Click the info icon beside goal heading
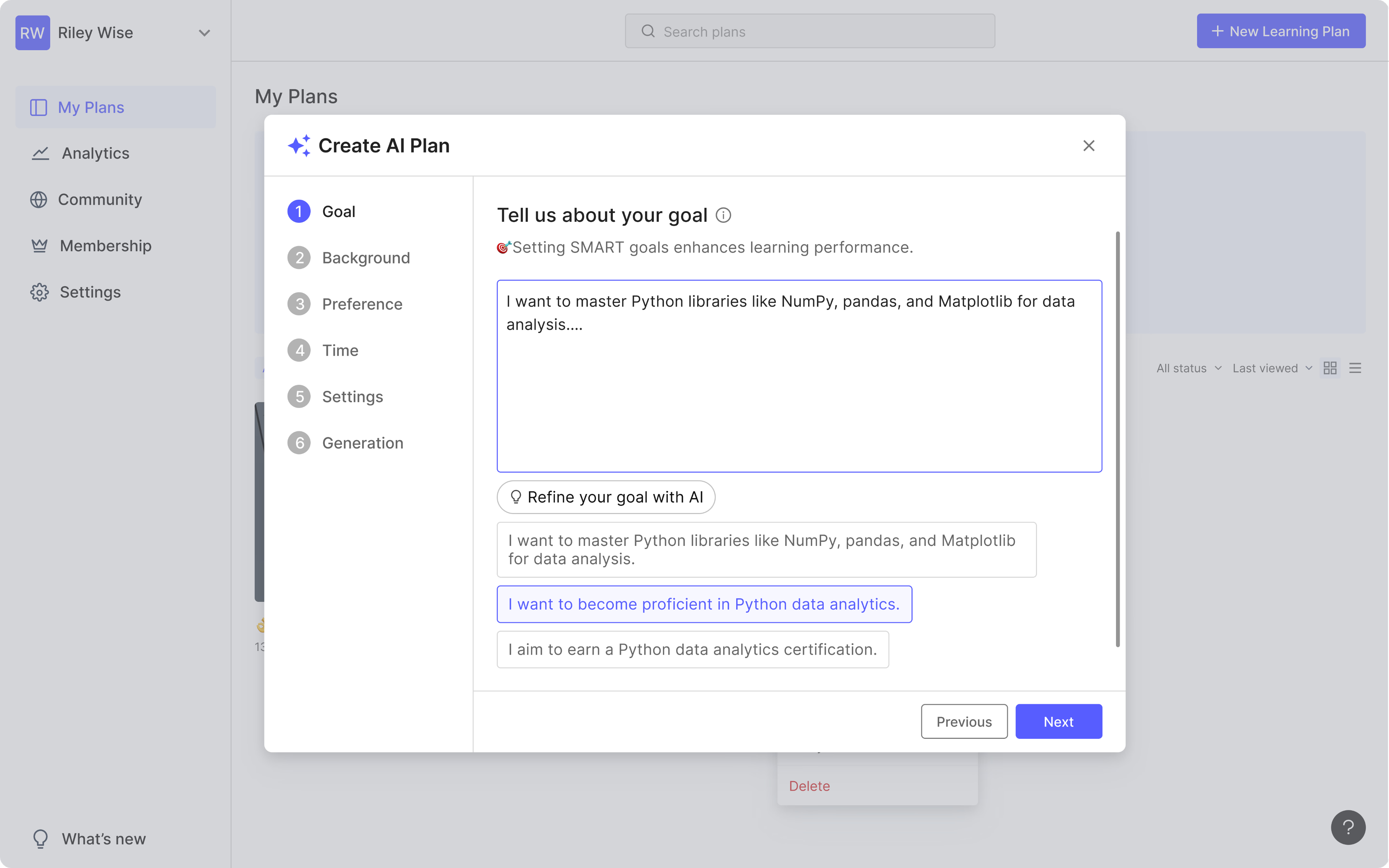Image resolution: width=1389 pixels, height=868 pixels. click(x=723, y=215)
